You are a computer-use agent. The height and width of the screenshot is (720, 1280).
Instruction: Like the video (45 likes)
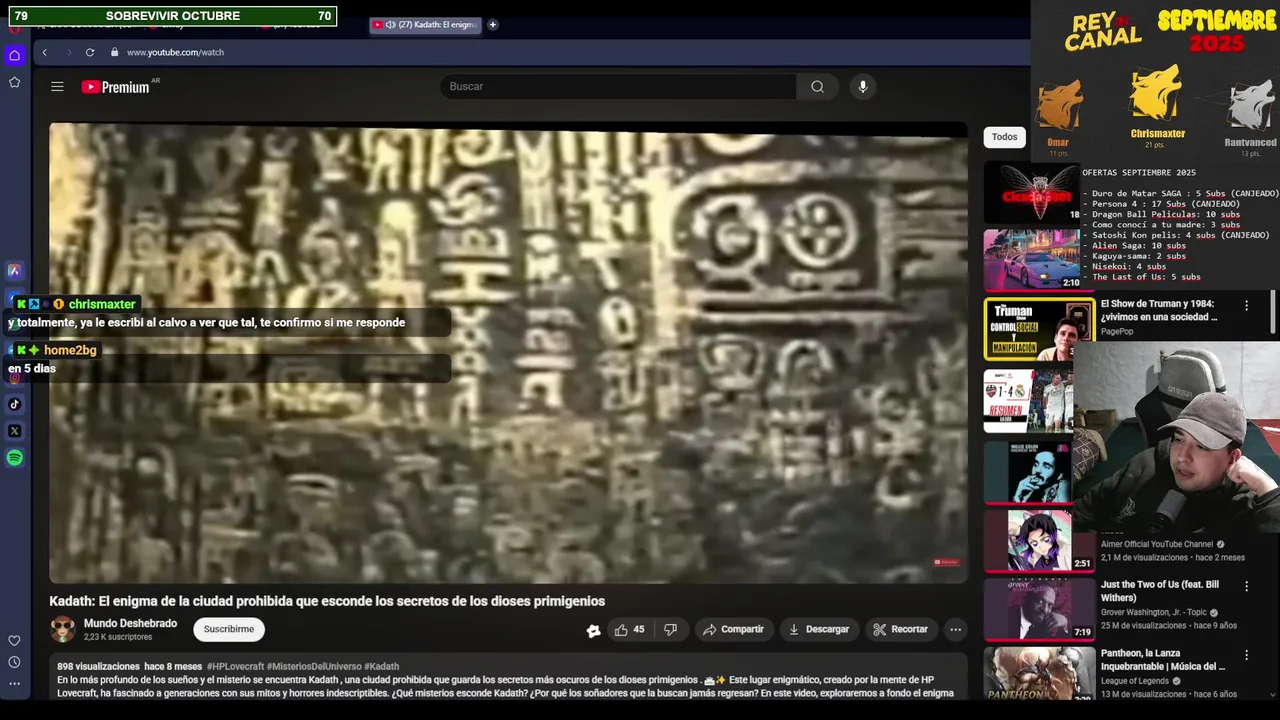click(630, 629)
